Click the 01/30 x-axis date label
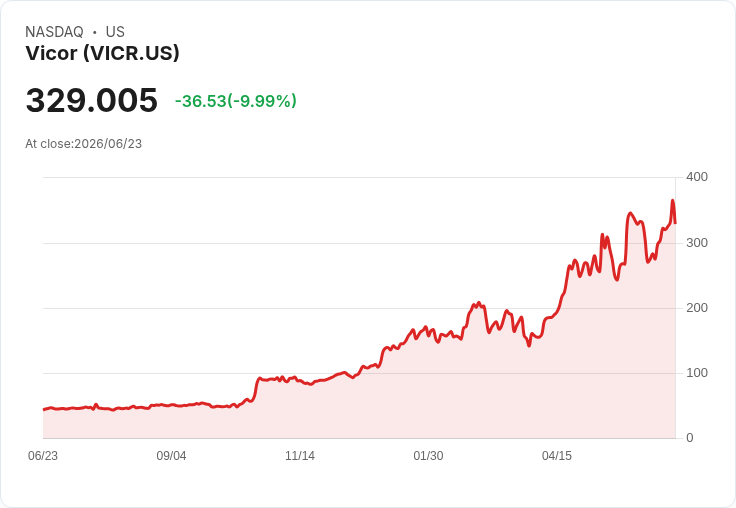Screen dimensions: 736x508 point(428,456)
